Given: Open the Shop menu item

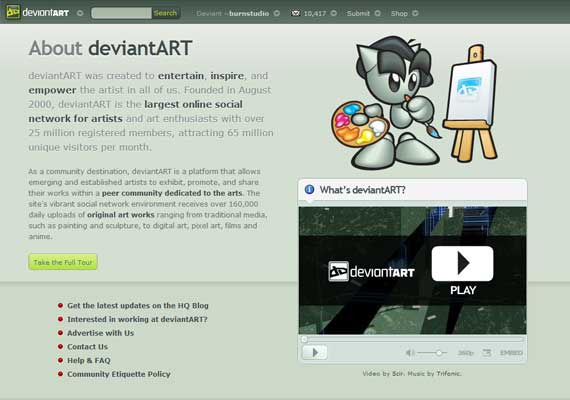Looking at the screenshot, I should pos(399,13).
